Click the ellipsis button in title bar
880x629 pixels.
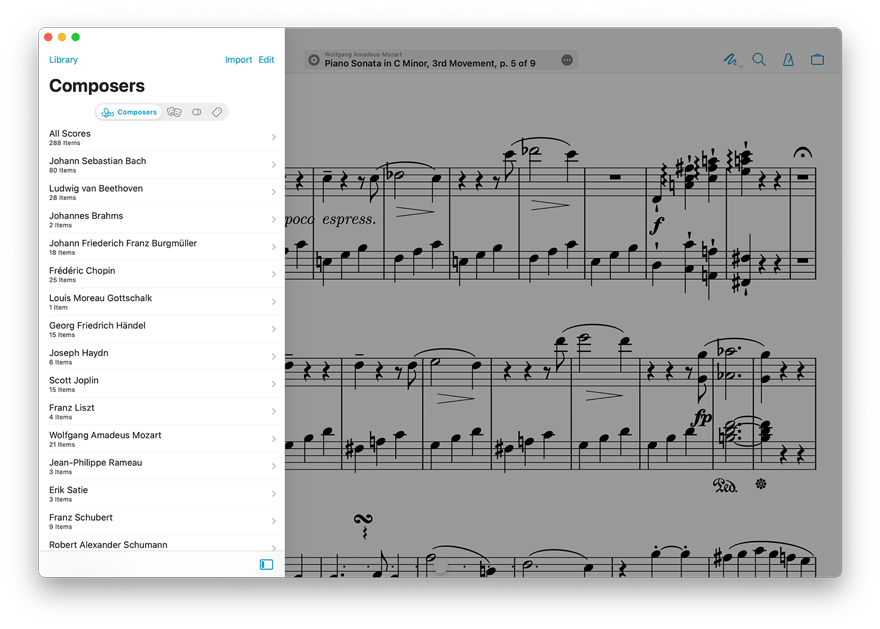pos(567,59)
